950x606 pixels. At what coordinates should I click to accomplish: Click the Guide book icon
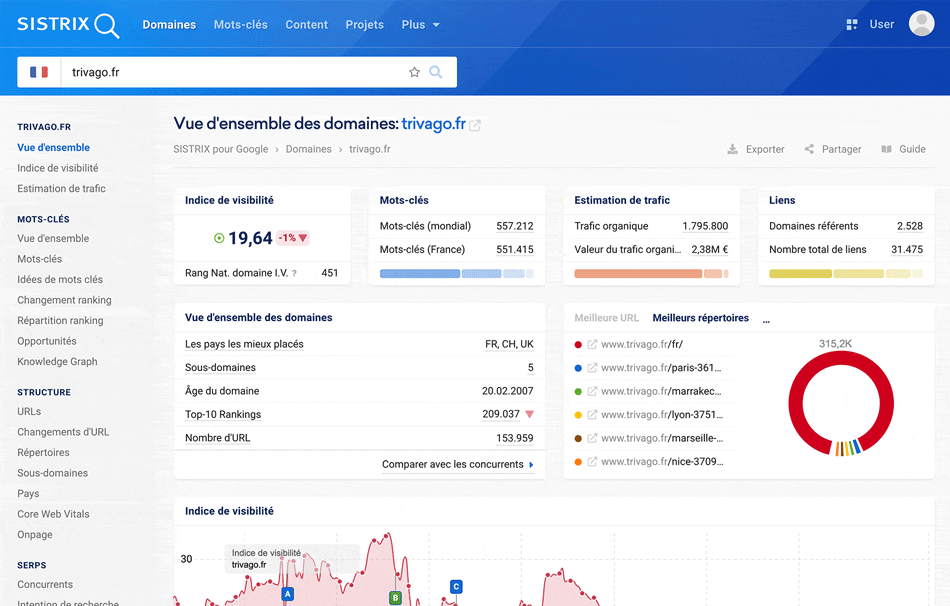[x=886, y=149]
